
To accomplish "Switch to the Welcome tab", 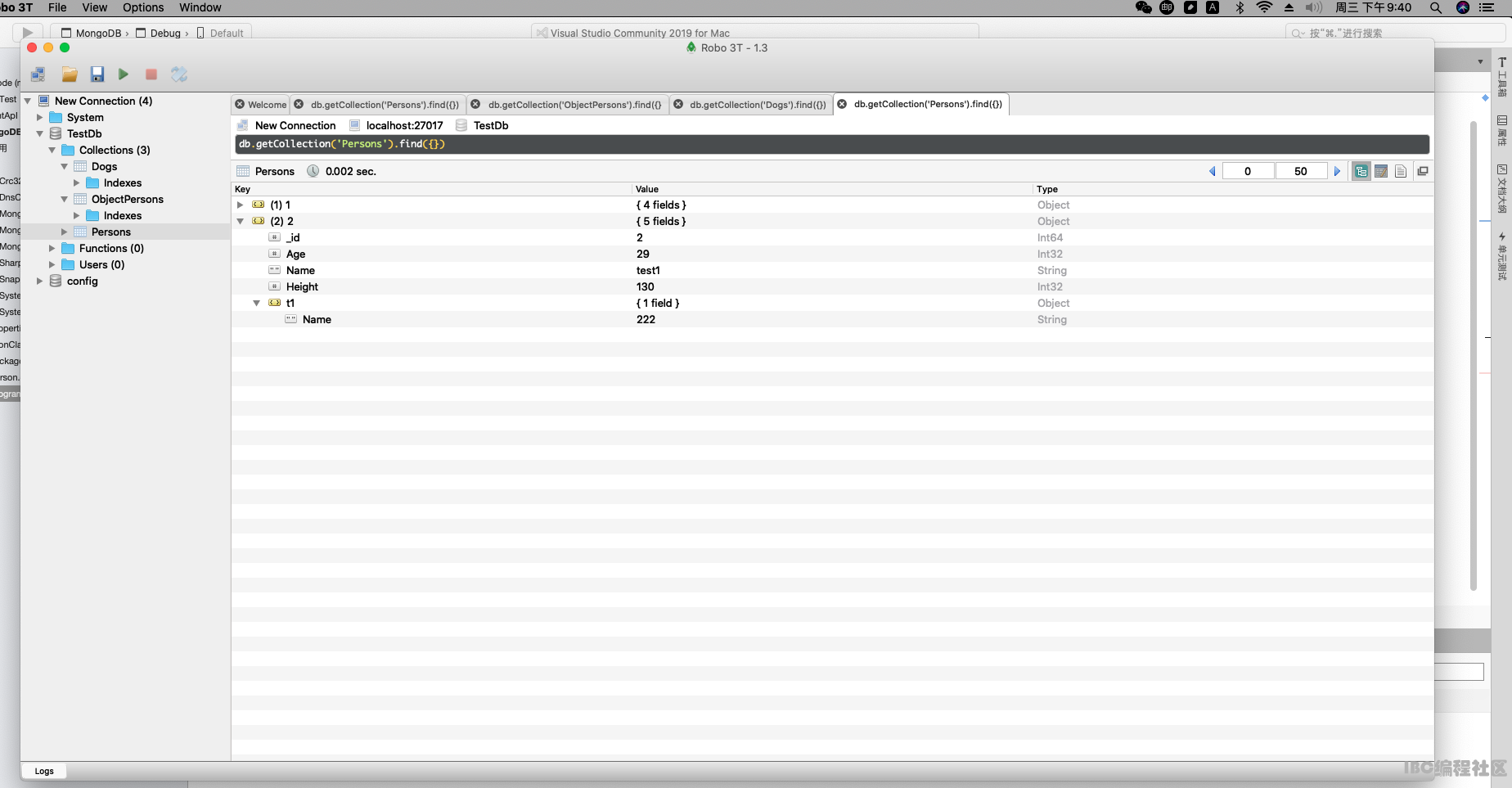I will pos(268,105).
